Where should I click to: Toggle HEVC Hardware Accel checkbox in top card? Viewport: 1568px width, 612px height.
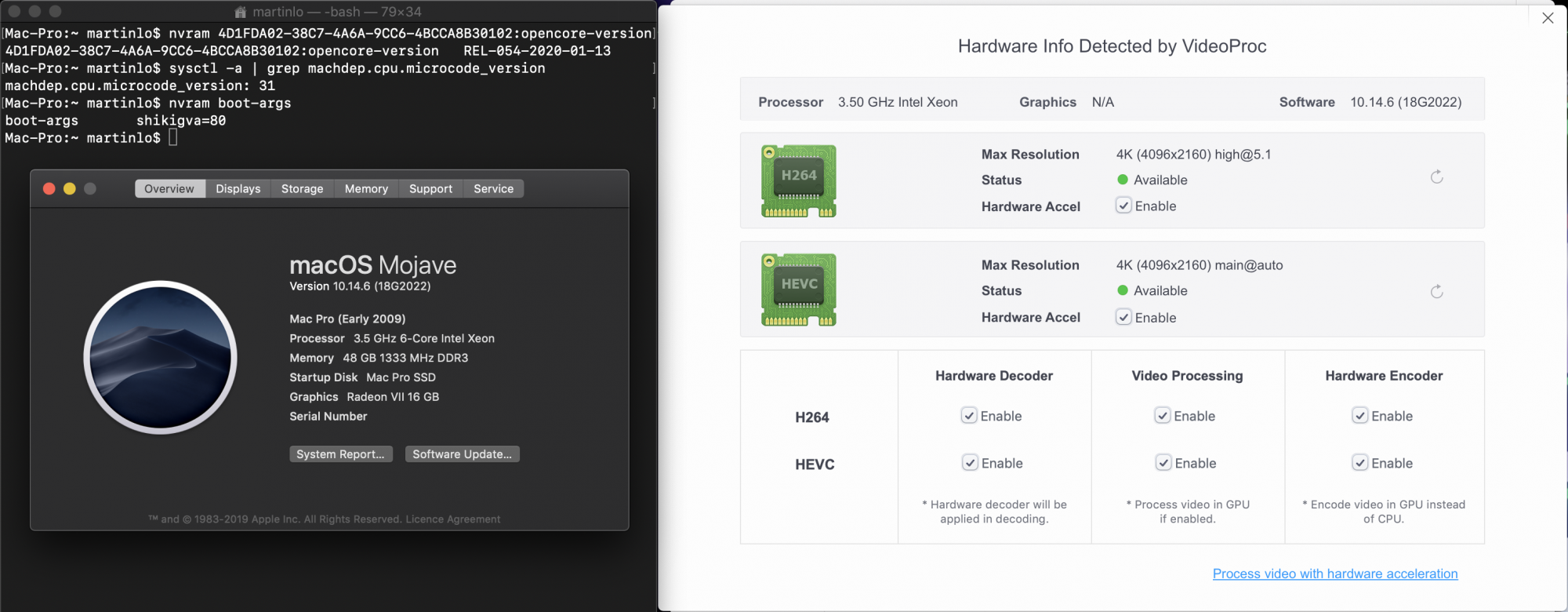[1123, 317]
